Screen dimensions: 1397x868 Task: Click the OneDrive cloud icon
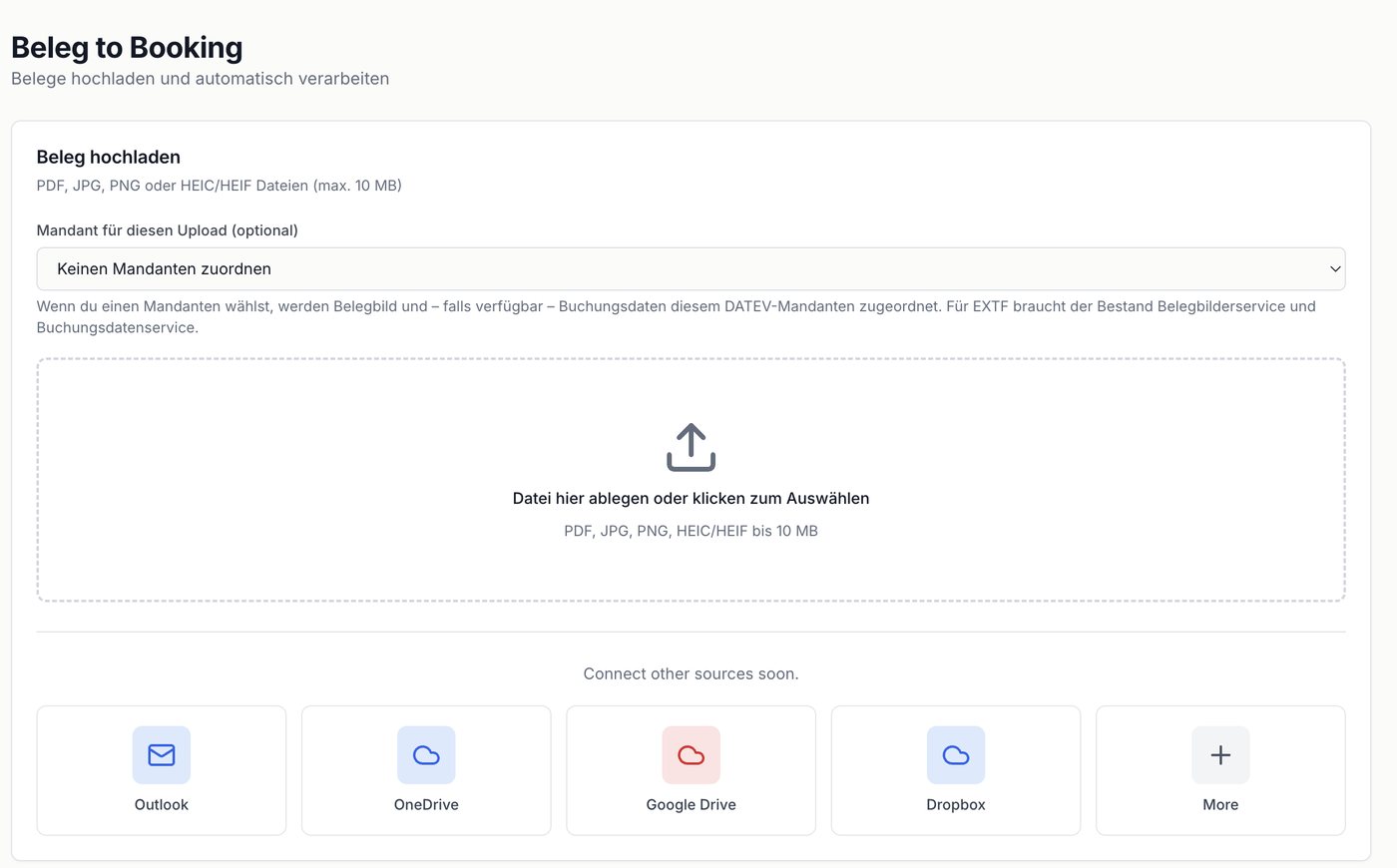(426, 755)
